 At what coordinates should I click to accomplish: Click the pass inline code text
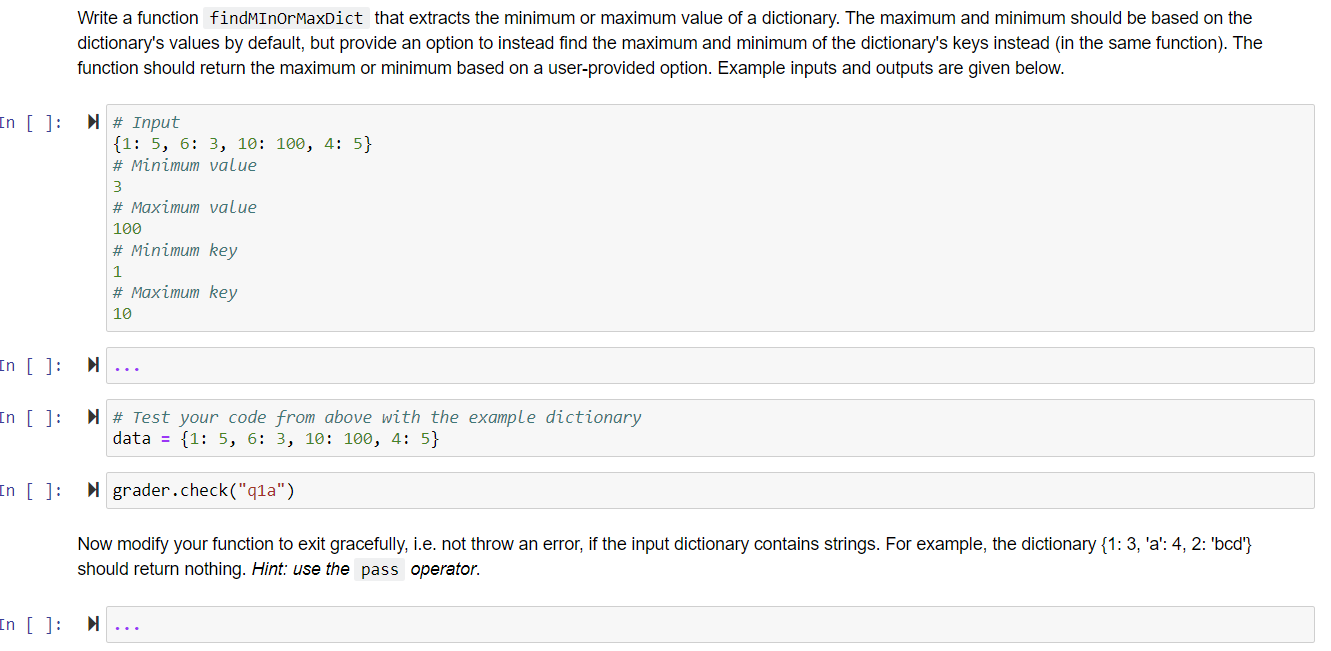(380, 569)
